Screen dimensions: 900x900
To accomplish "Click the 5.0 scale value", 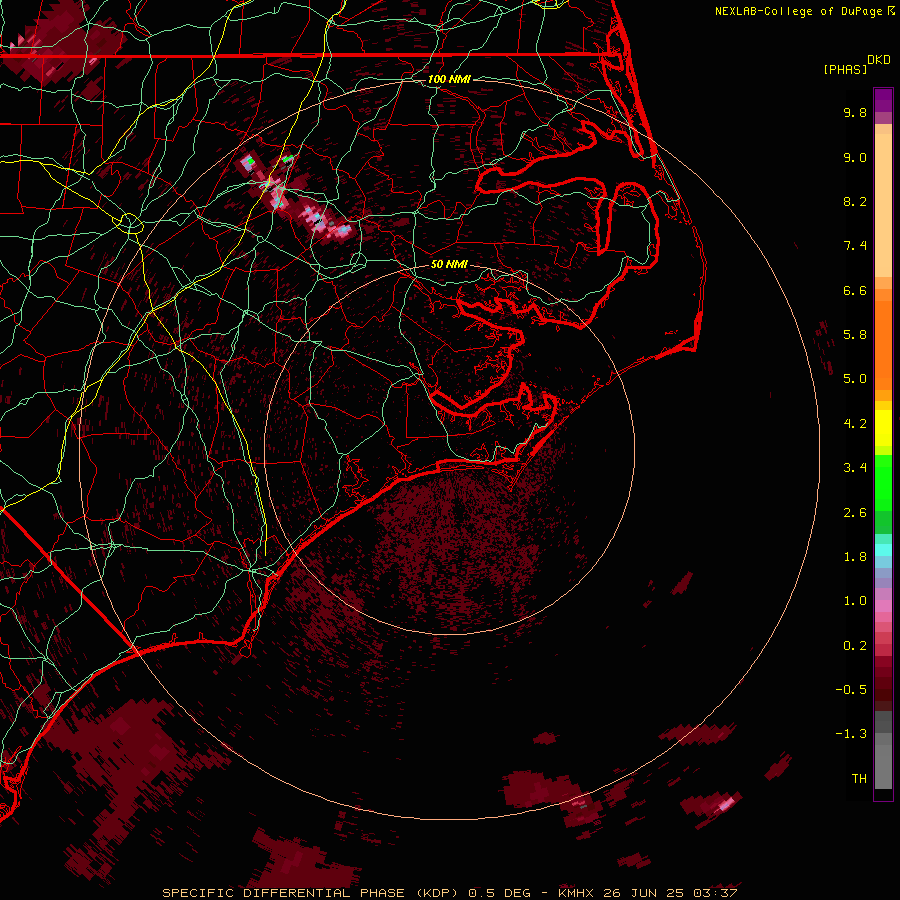I will click(x=855, y=379).
